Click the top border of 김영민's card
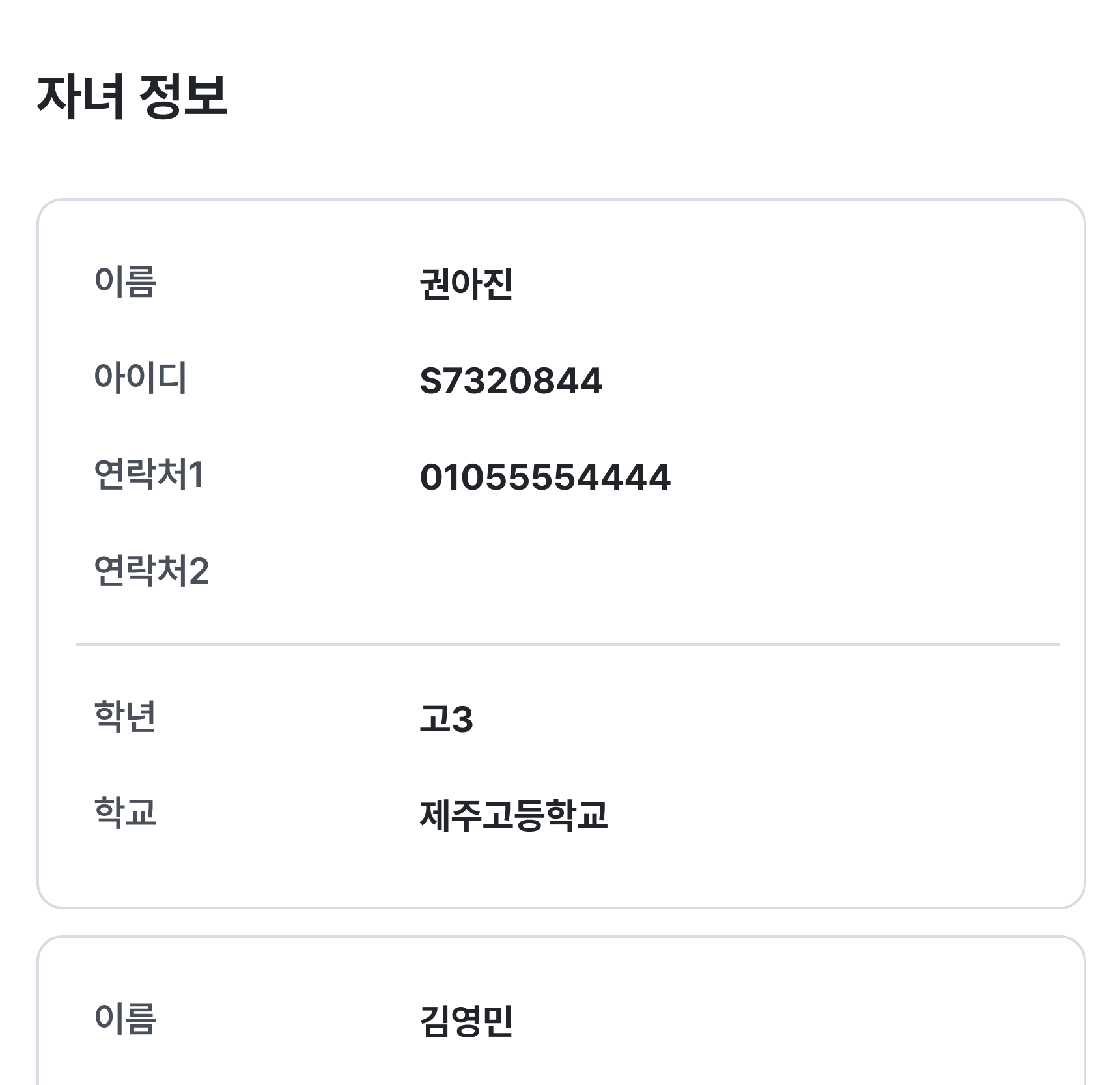1120x1085 pixels. click(561, 937)
